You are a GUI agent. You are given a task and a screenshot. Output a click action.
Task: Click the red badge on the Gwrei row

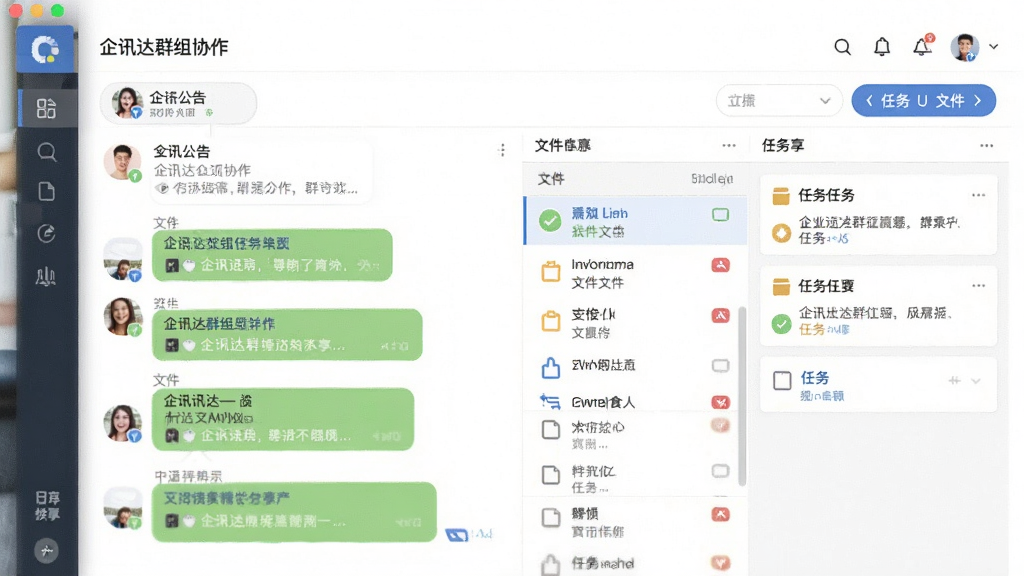(x=720, y=402)
